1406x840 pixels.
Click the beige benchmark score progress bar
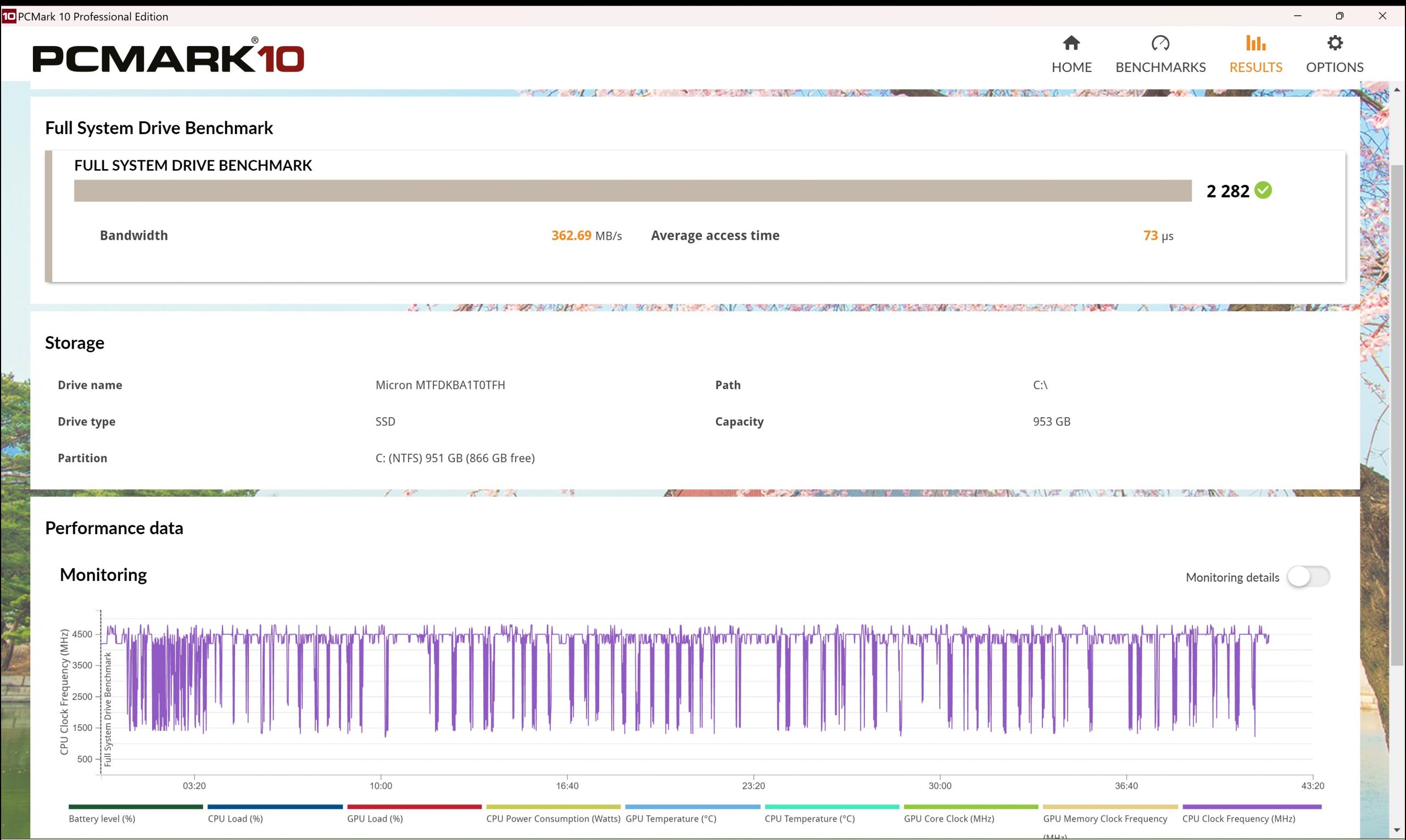click(x=632, y=191)
